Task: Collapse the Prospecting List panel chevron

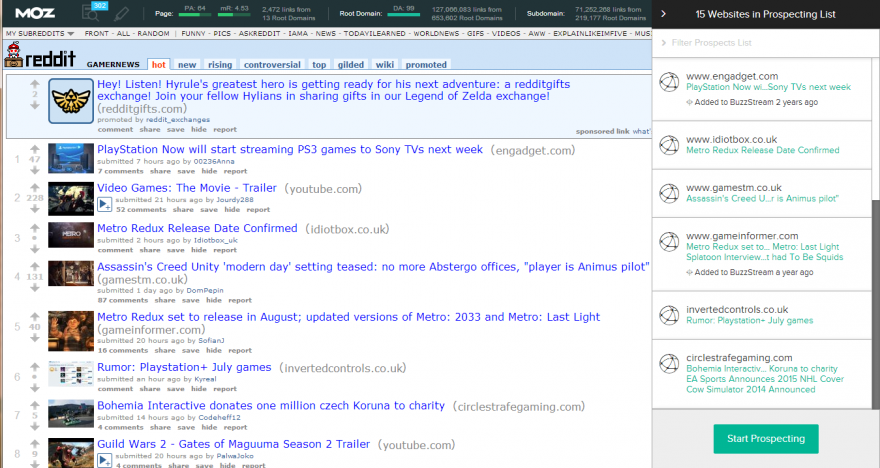Action: [663, 13]
